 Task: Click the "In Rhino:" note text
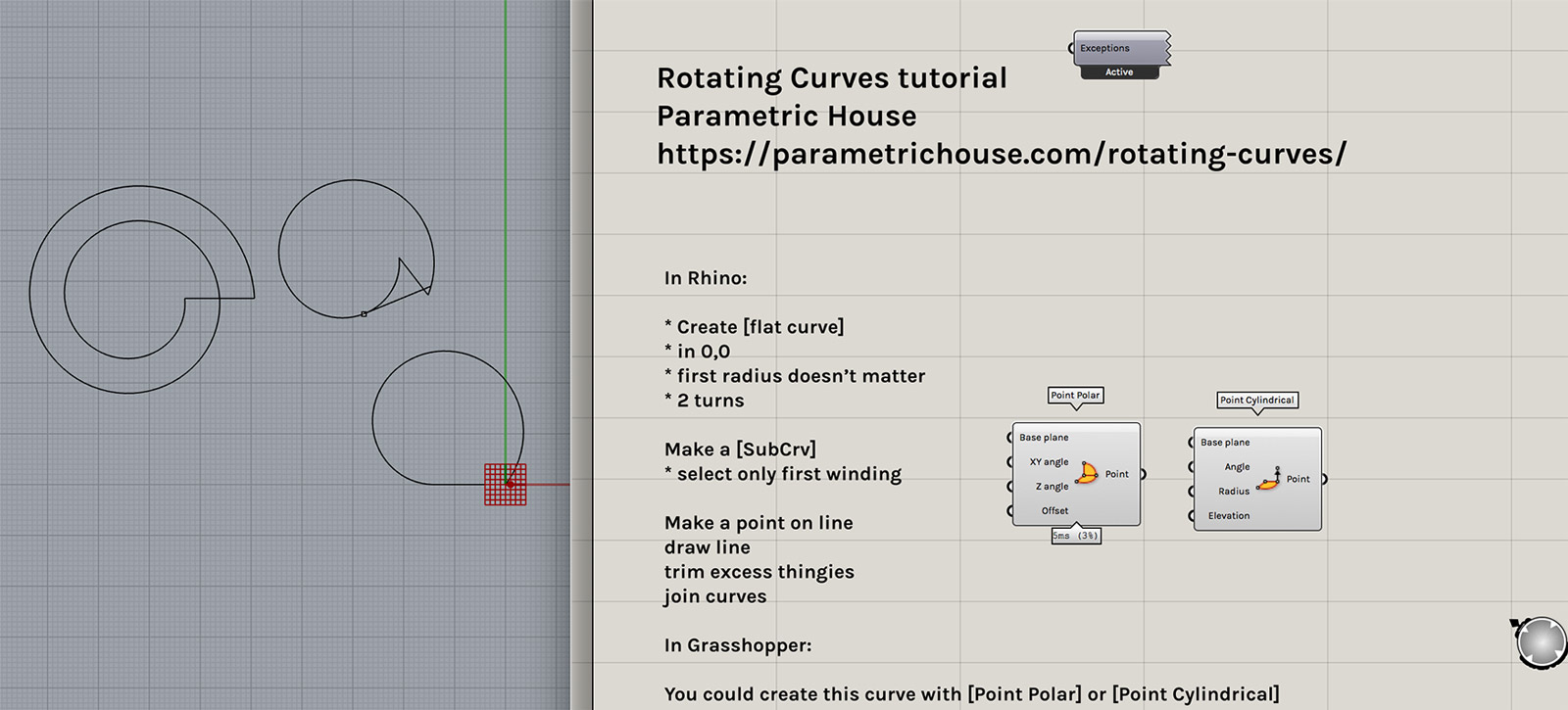tap(706, 278)
